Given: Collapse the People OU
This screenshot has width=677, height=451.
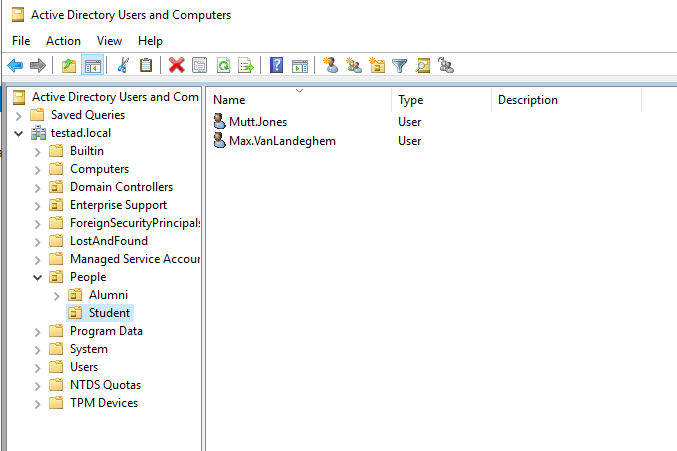Looking at the screenshot, I should tap(38, 278).
